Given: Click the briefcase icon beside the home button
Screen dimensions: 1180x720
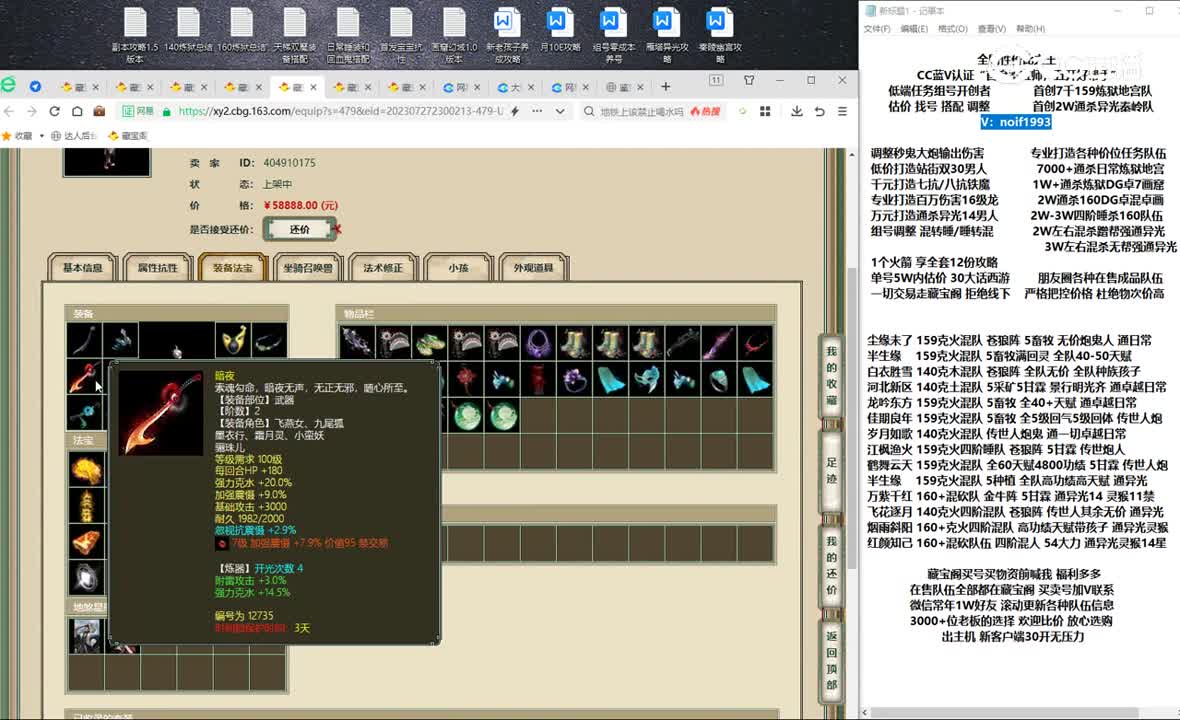Looking at the screenshot, I should 99,111.
